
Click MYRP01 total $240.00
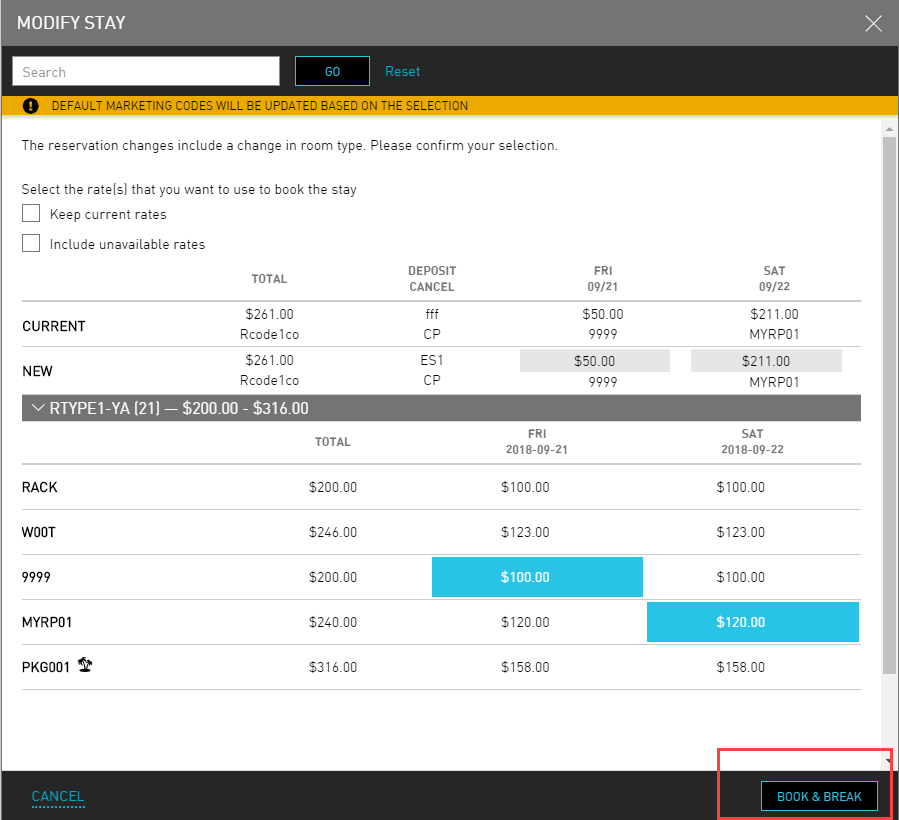point(333,622)
